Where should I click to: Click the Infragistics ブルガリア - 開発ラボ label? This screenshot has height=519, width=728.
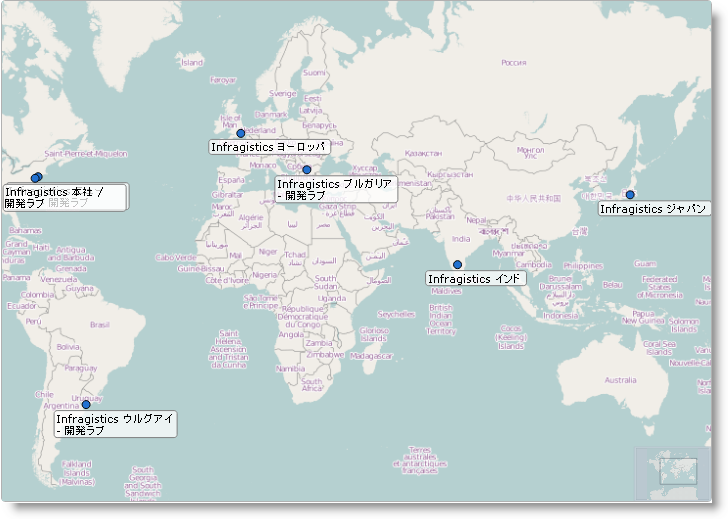point(334,190)
